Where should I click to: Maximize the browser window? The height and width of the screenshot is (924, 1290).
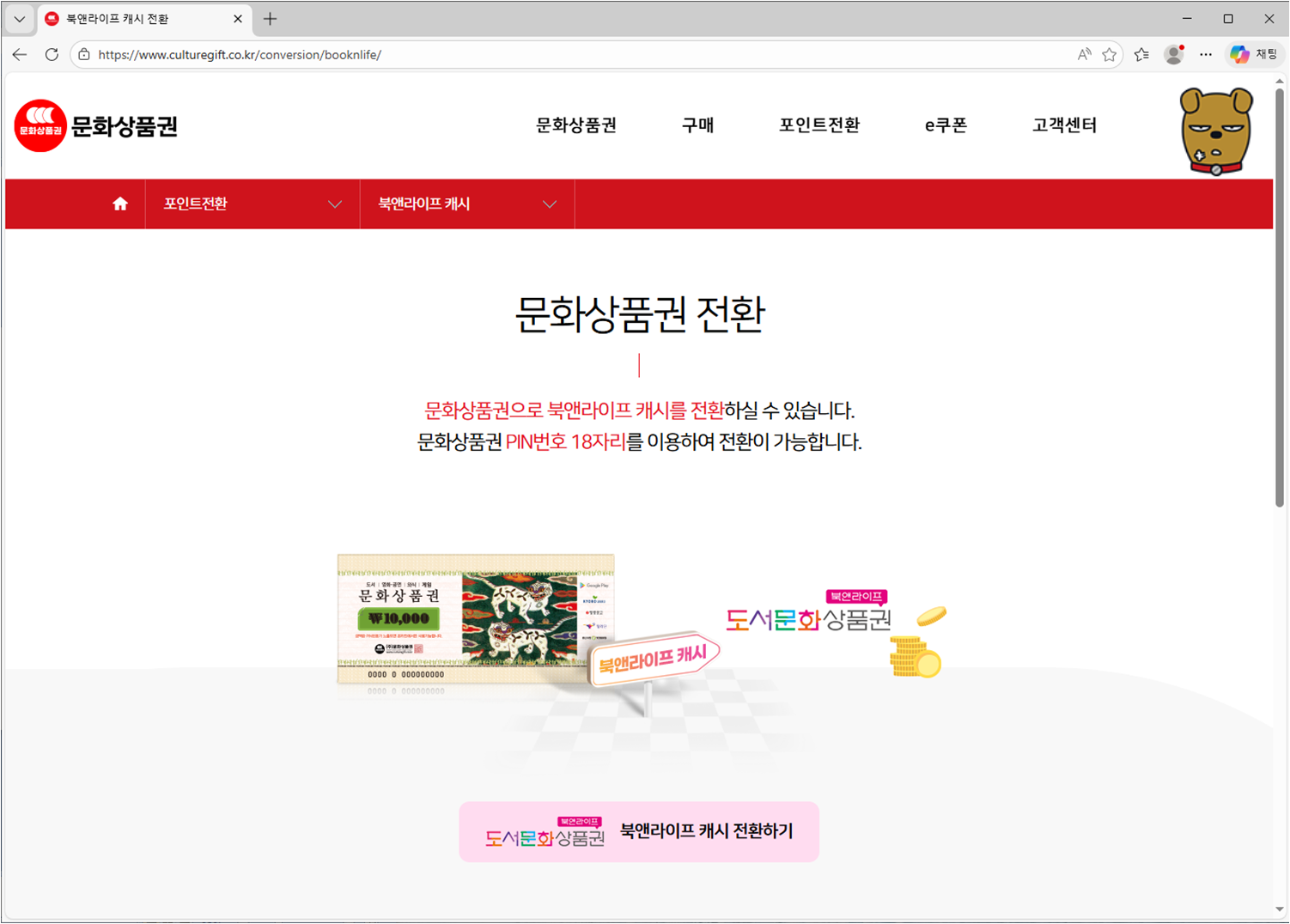pyautogui.click(x=1228, y=18)
